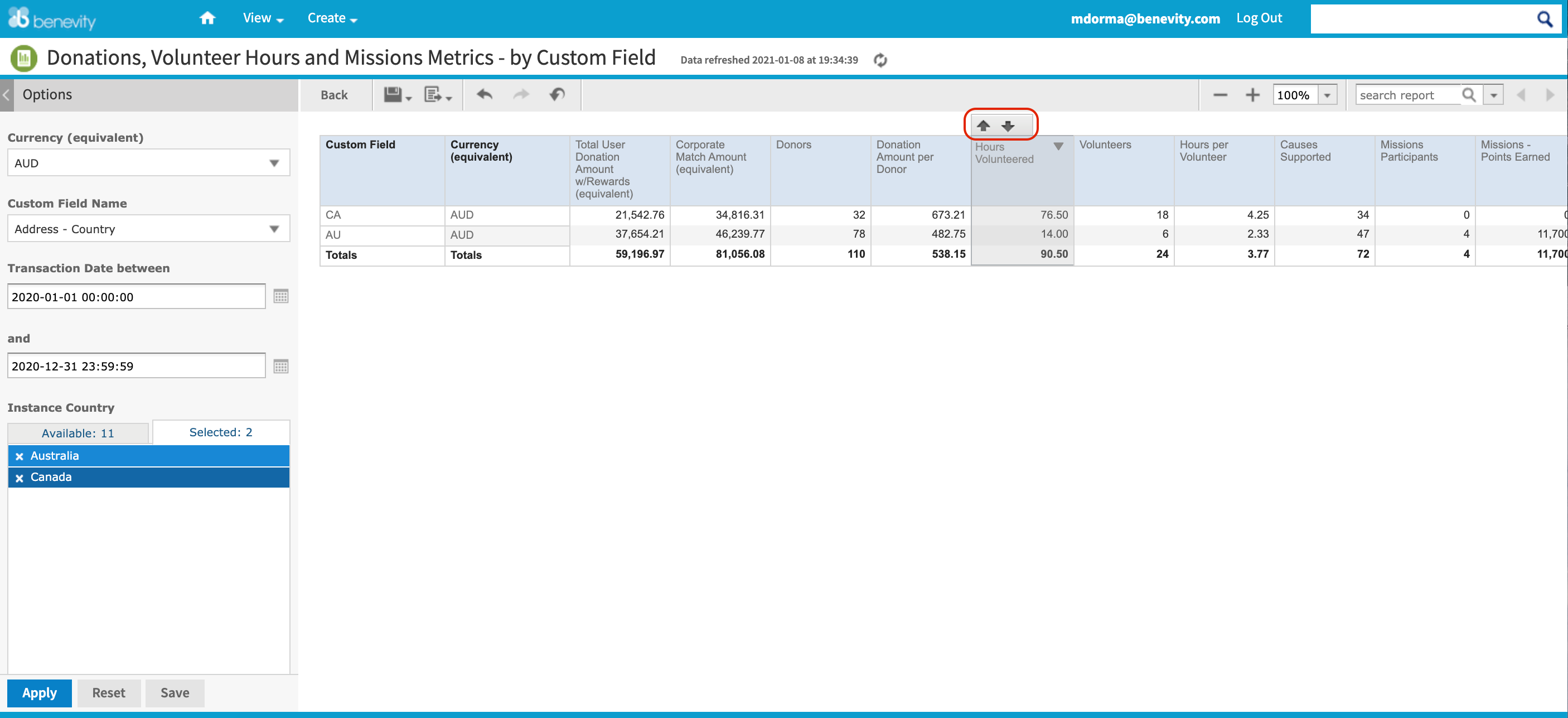Select the Causes Supported column header
The height and width of the screenshot is (718, 1568).
coord(1324,171)
